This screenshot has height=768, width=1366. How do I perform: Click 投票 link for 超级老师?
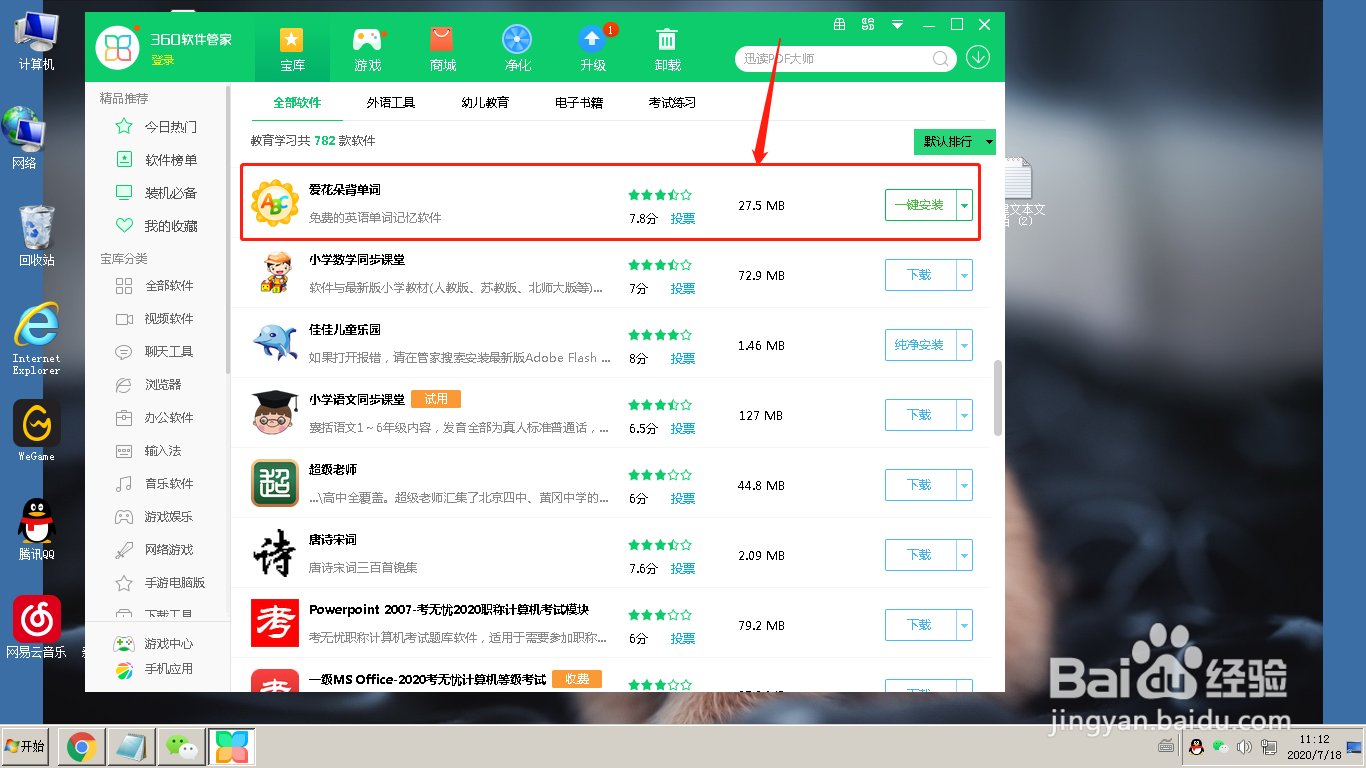point(683,499)
